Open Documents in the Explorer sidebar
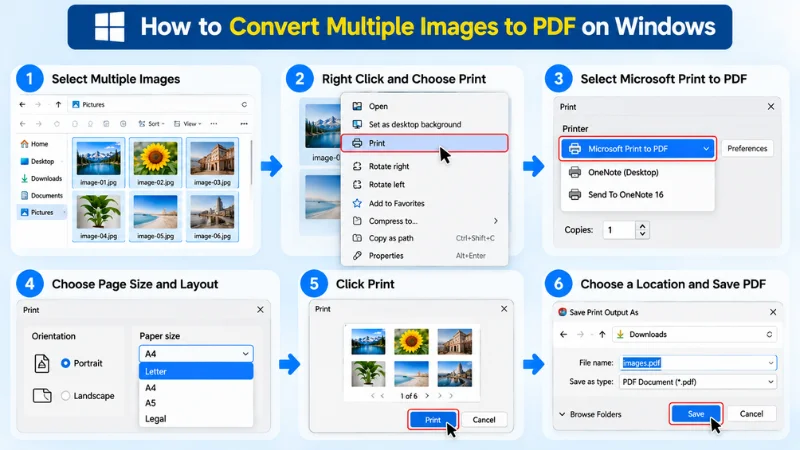Screen dimensions: 800x450 pos(41,195)
